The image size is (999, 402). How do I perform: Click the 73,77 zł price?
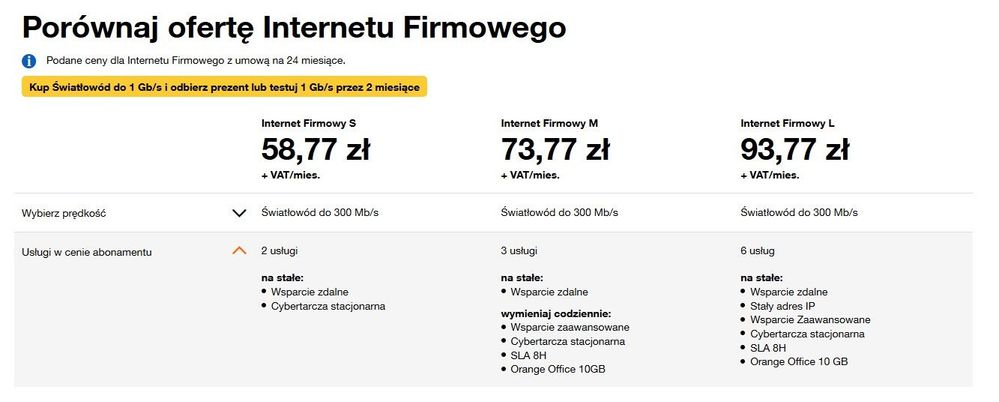555,150
